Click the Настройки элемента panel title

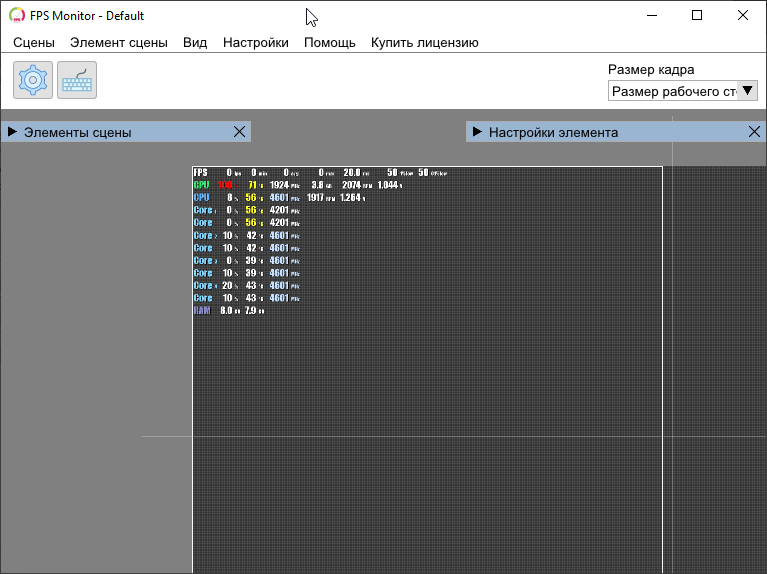point(554,132)
